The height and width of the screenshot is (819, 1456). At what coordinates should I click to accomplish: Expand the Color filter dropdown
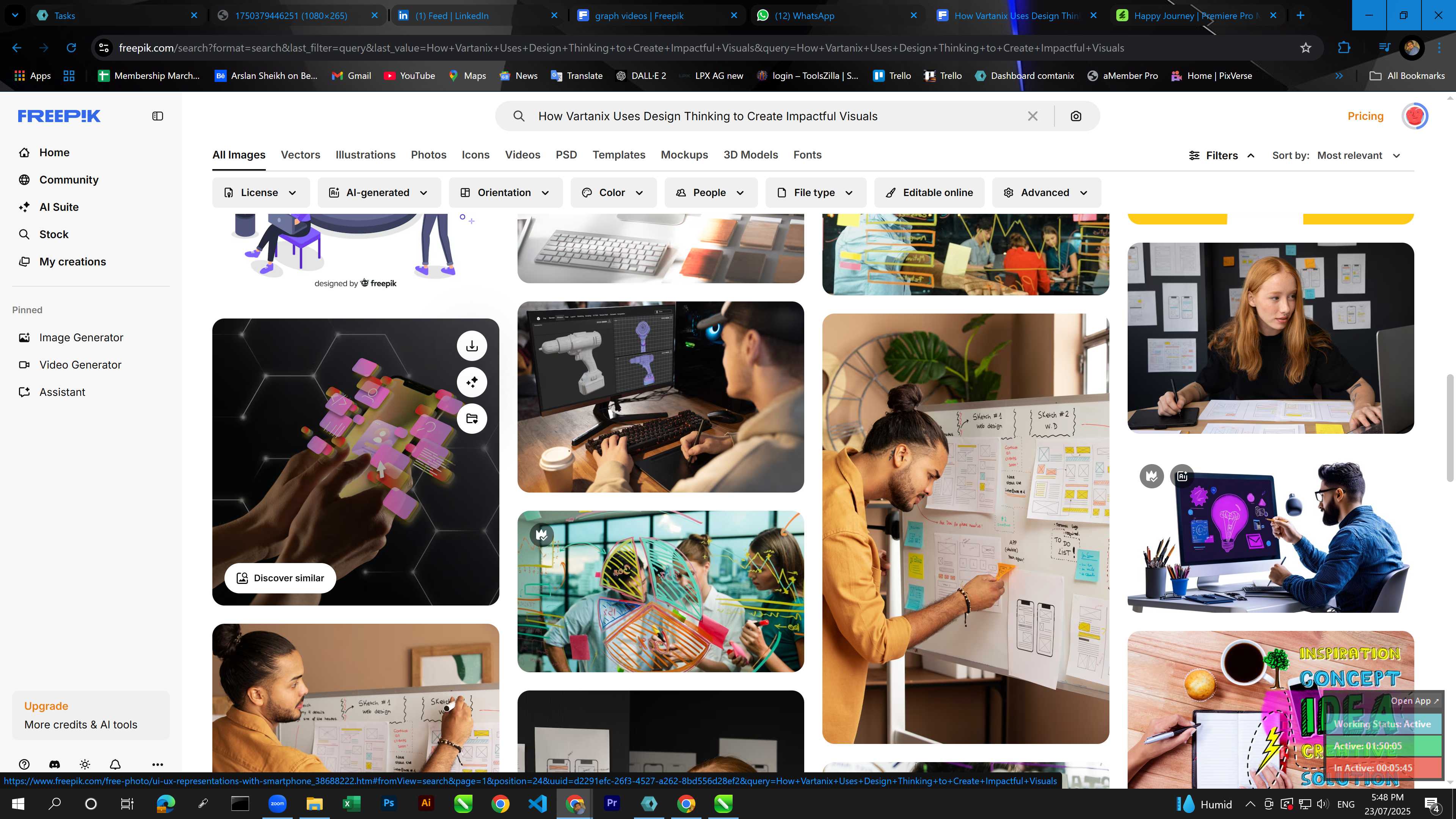pyautogui.click(x=613, y=193)
